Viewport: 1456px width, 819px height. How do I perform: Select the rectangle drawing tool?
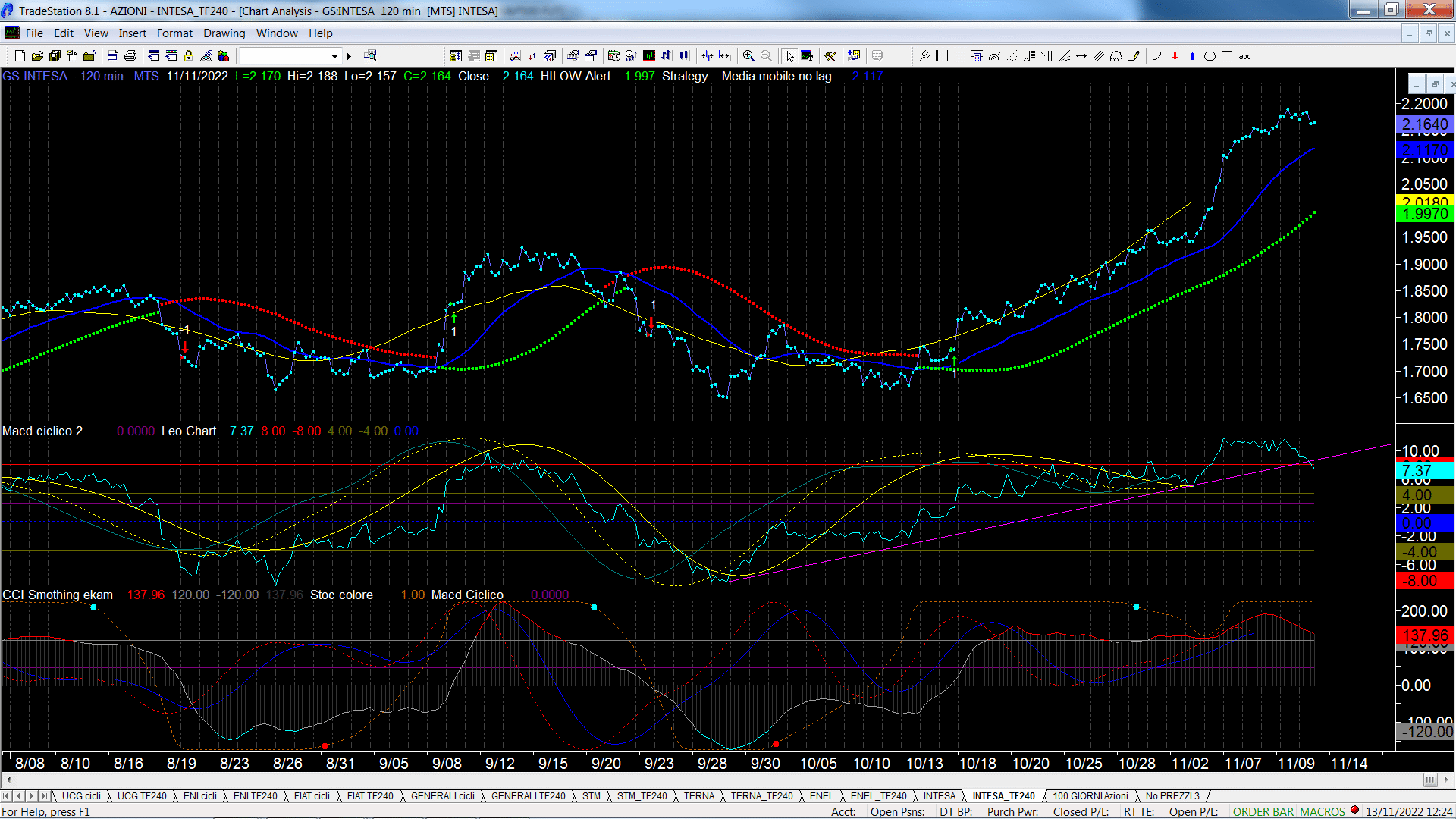coord(1227,56)
